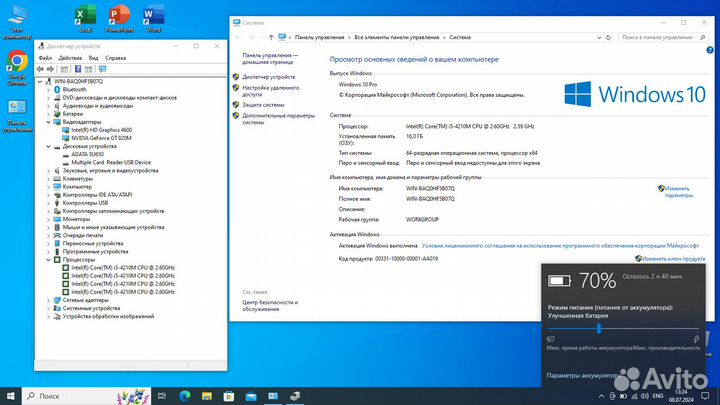720x405 pixels.
Task: Select Intel(R) HD Graphics 4600 device
Action: (101, 130)
